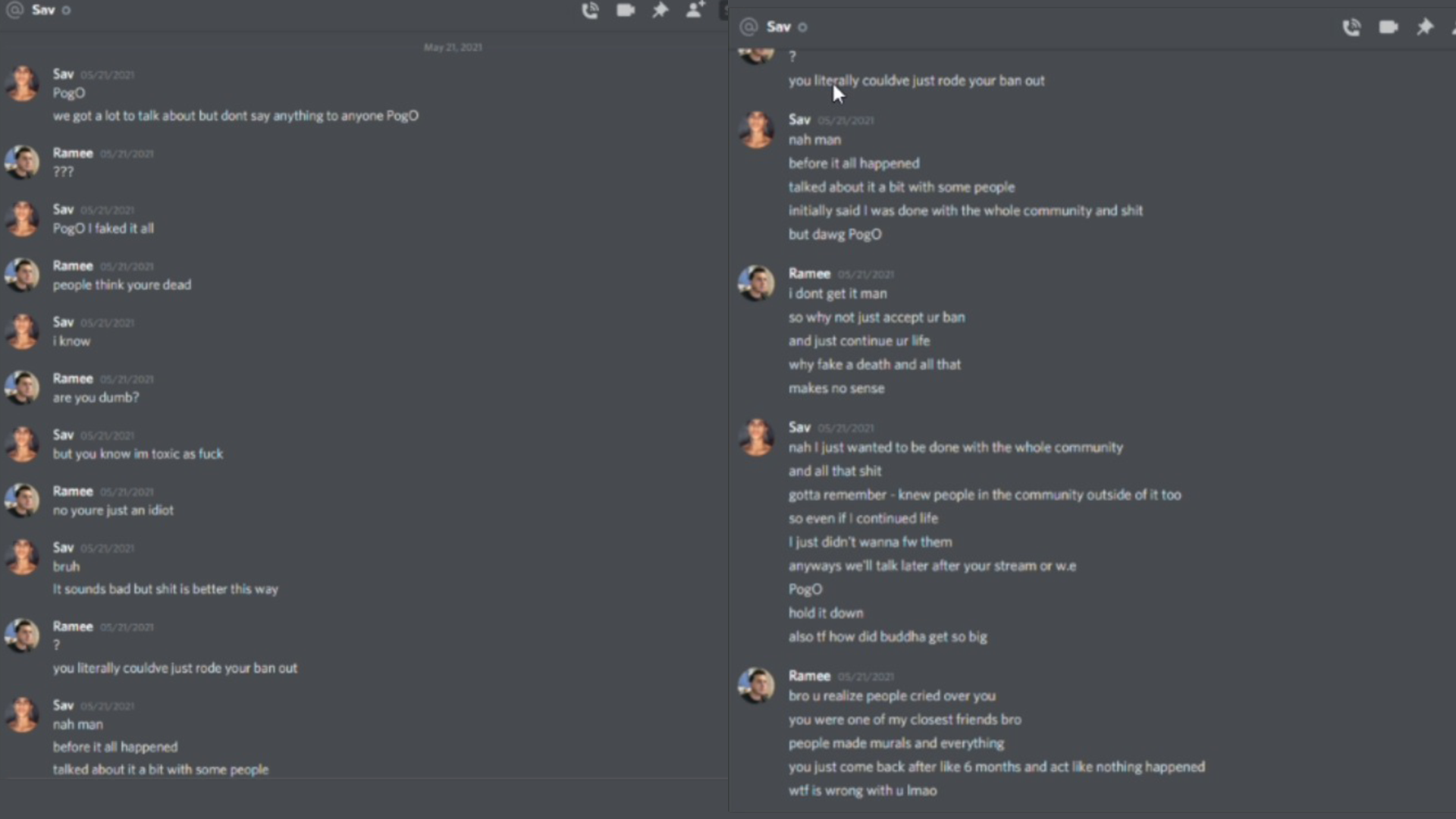Image resolution: width=1456 pixels, height=819 pixels.
Task: Click Sav's avatar beside 'nah I just wanted to be done'
Action: pos(756,437)
